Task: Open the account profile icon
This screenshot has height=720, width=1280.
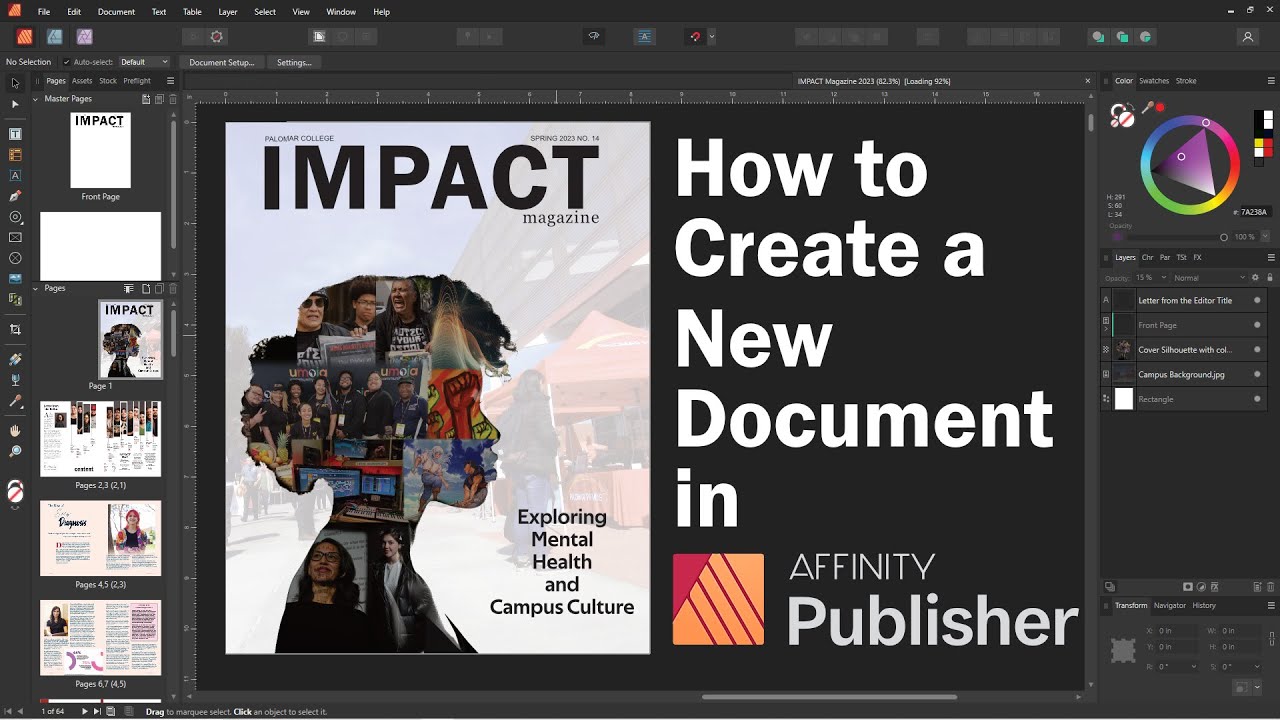Action: tap(1247, 36)
